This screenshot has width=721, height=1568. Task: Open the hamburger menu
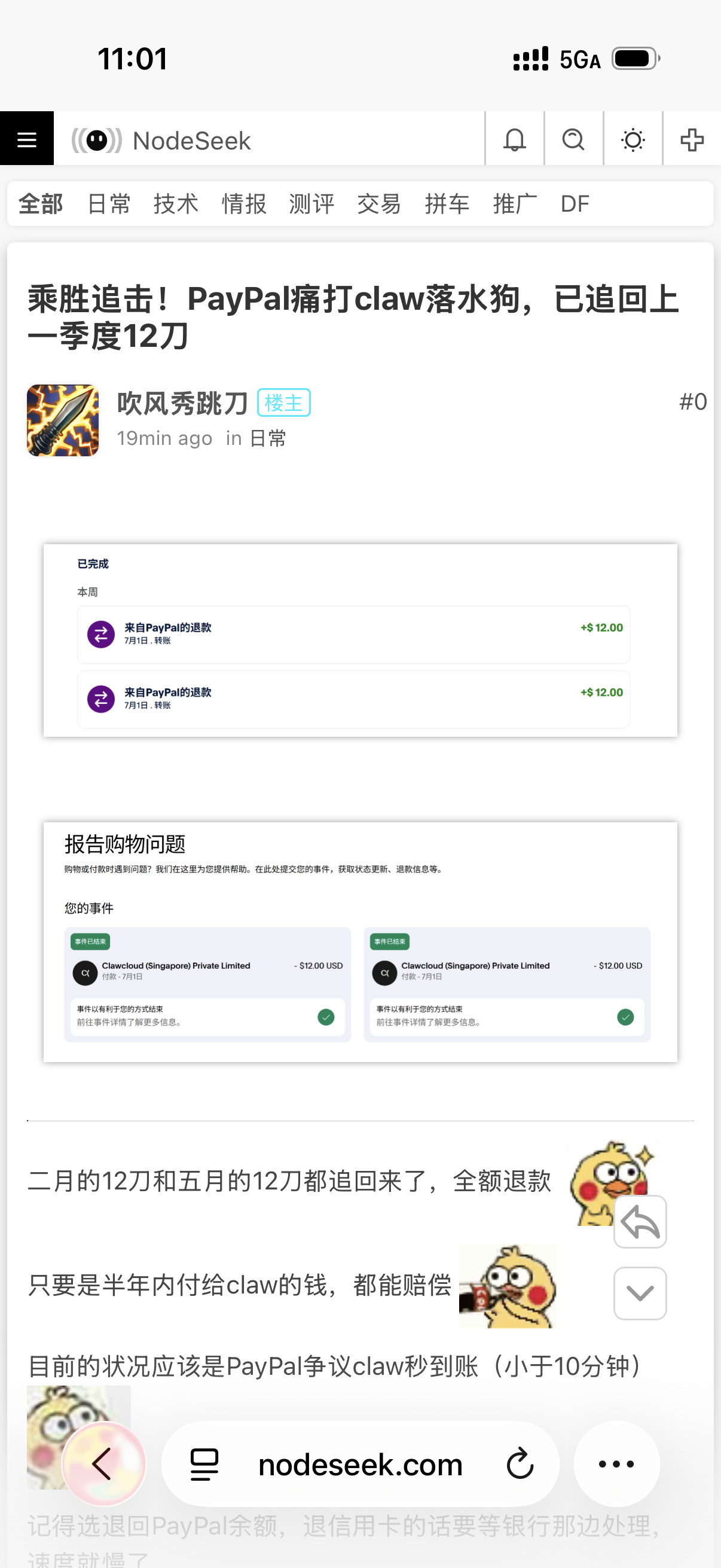coord(27,139)
